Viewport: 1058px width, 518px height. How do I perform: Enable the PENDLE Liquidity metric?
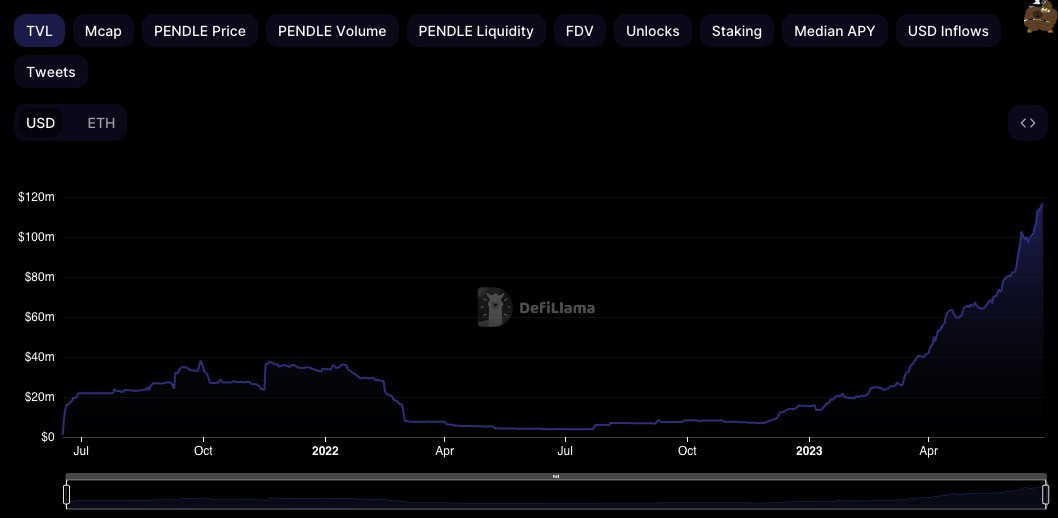[476, 31]
